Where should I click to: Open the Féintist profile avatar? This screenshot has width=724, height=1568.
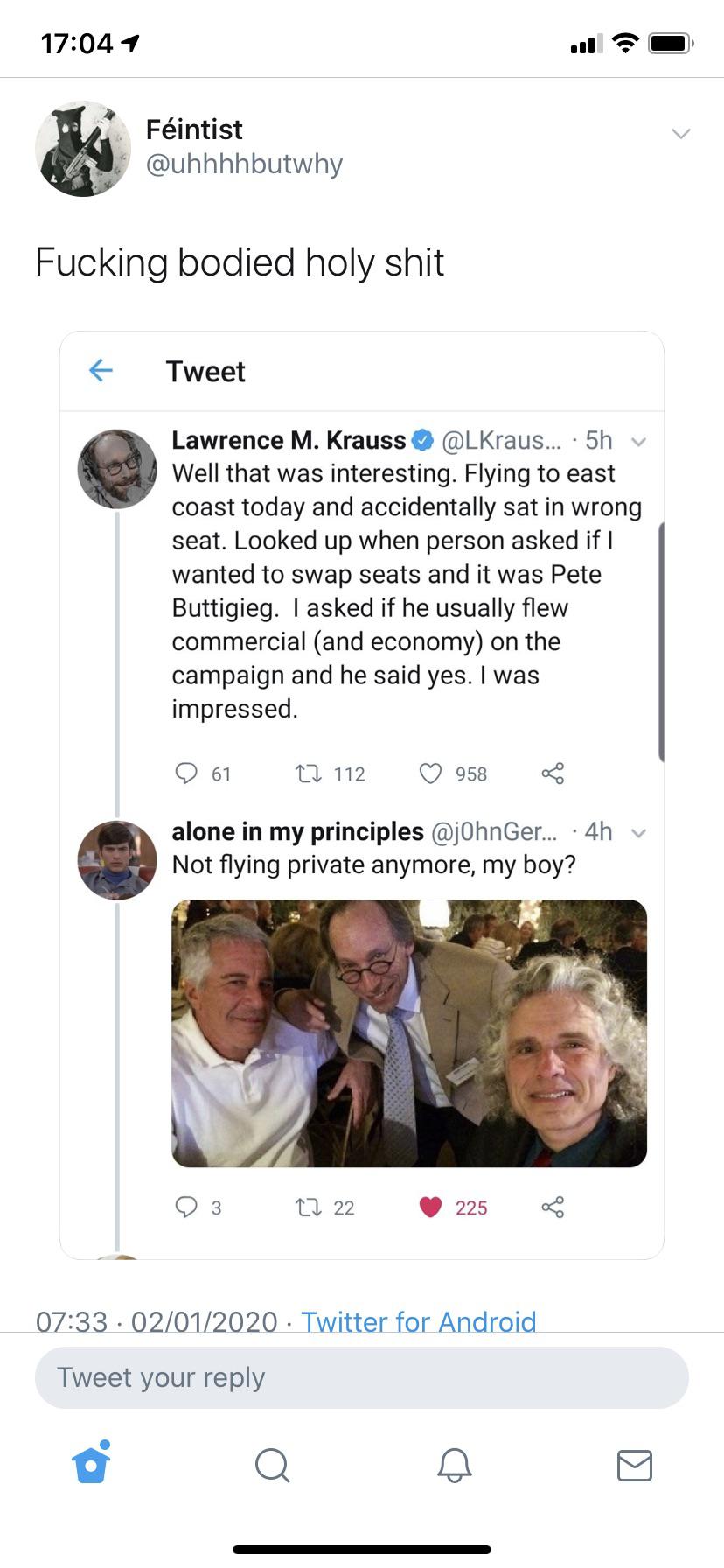tap(83, 149)
